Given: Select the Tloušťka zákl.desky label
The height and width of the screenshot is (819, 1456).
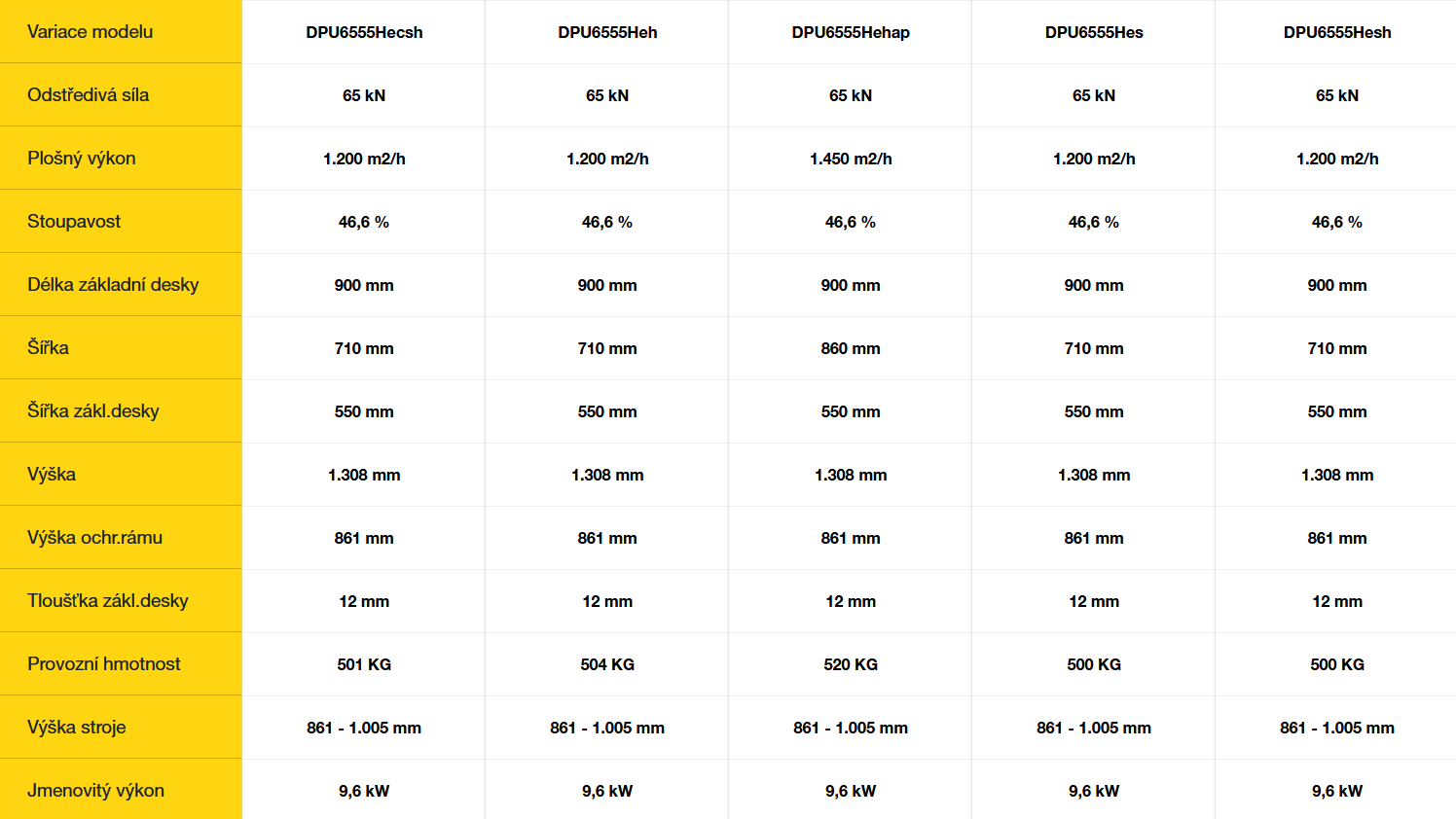Looking at the screenshot, I should (108, 600).
